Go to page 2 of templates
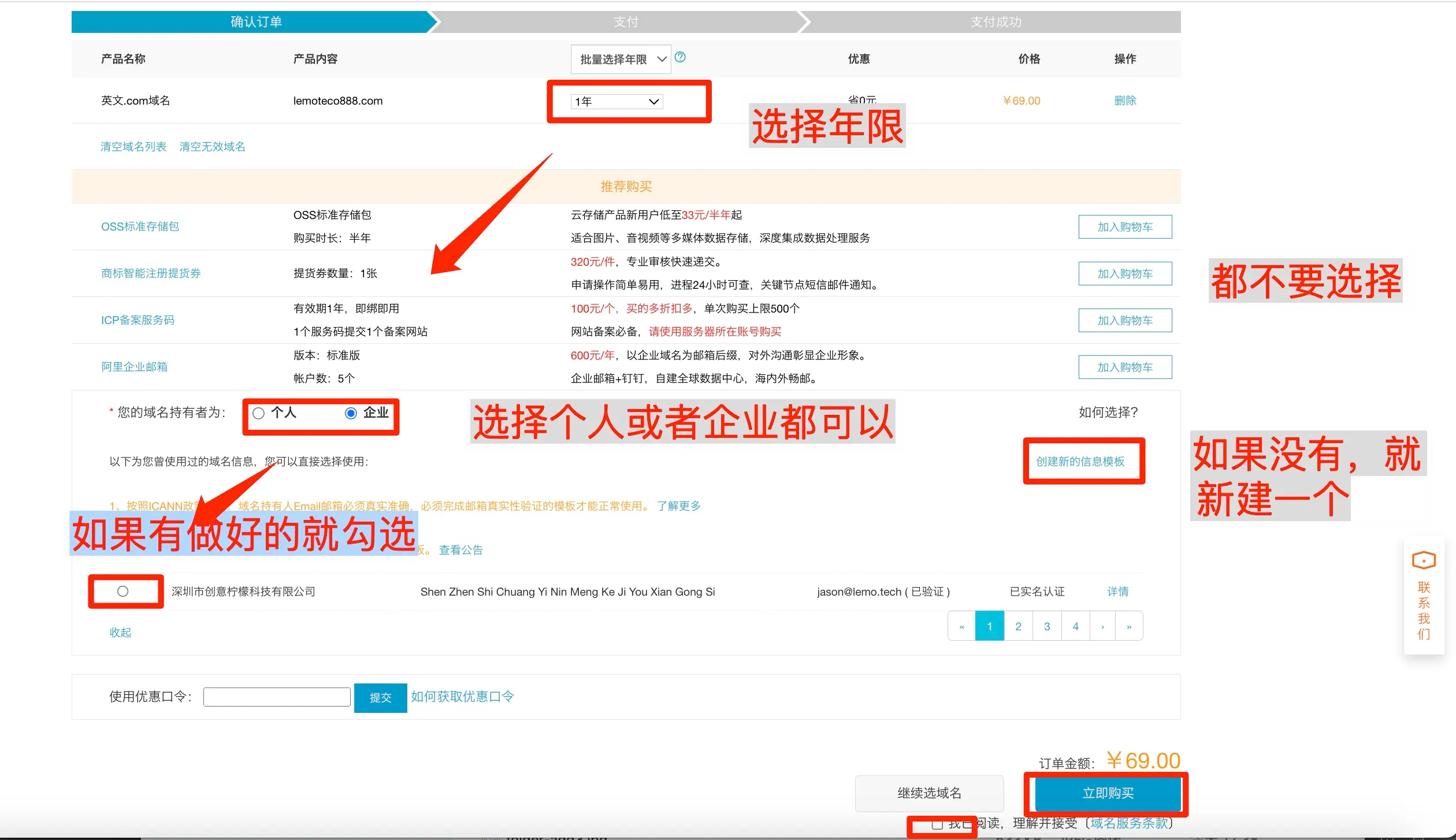1456x840 pixels. click(x=1018, y=626)
